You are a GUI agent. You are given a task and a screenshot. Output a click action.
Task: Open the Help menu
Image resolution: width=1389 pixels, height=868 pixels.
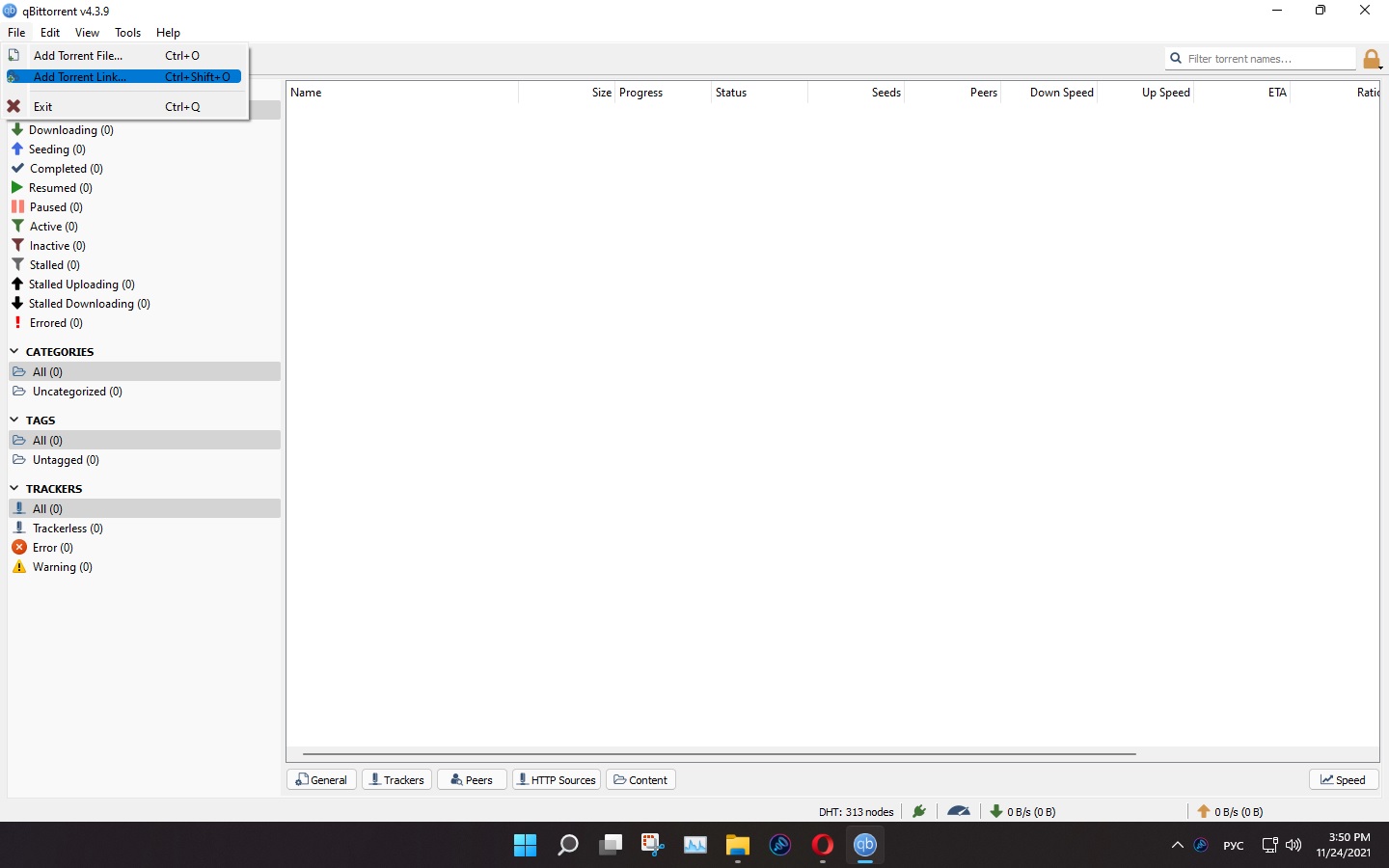[x=168, y=32]
